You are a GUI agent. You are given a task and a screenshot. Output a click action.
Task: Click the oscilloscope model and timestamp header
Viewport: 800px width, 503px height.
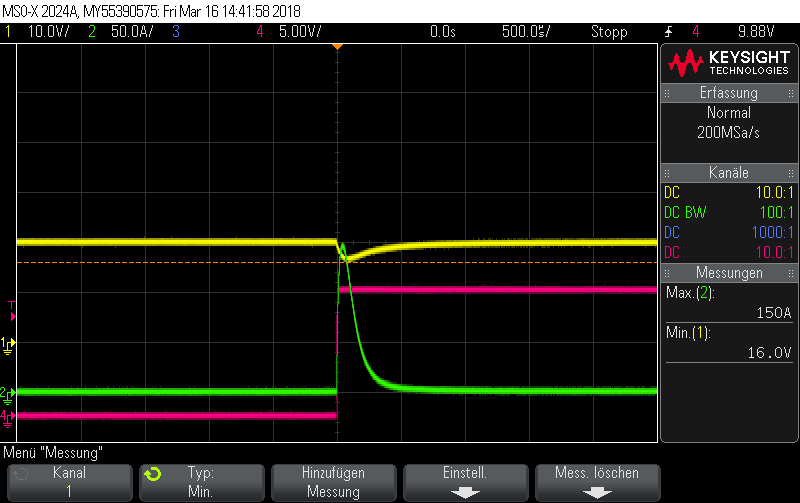152,11
